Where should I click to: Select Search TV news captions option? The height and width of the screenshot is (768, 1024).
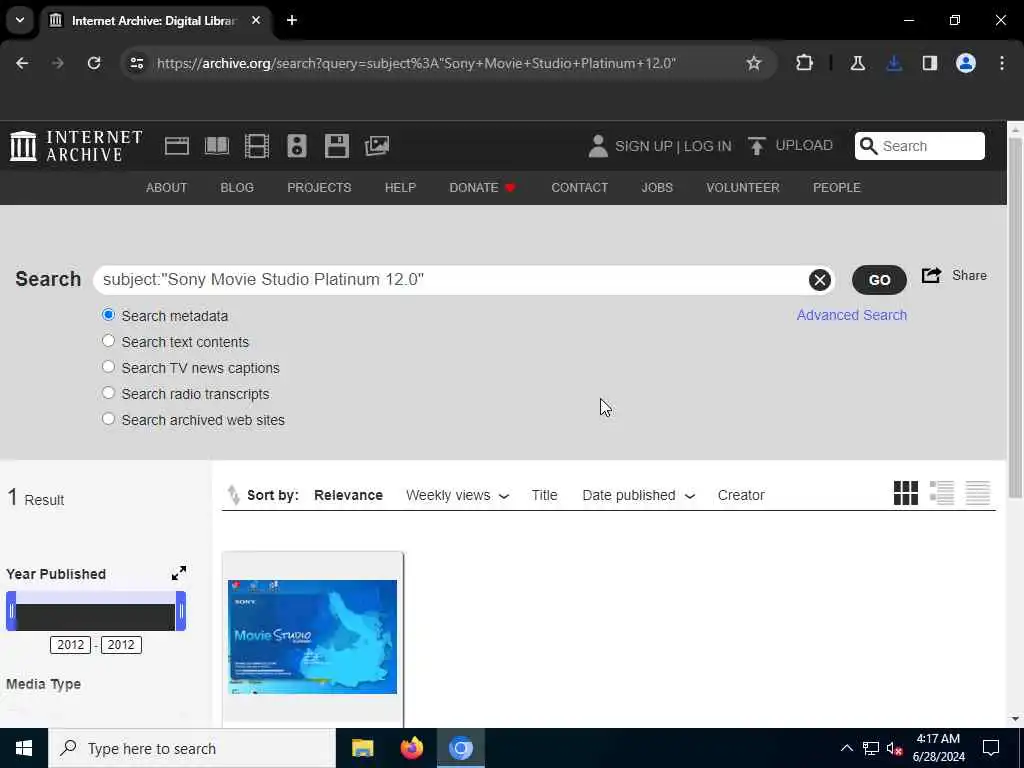point(108,367)
